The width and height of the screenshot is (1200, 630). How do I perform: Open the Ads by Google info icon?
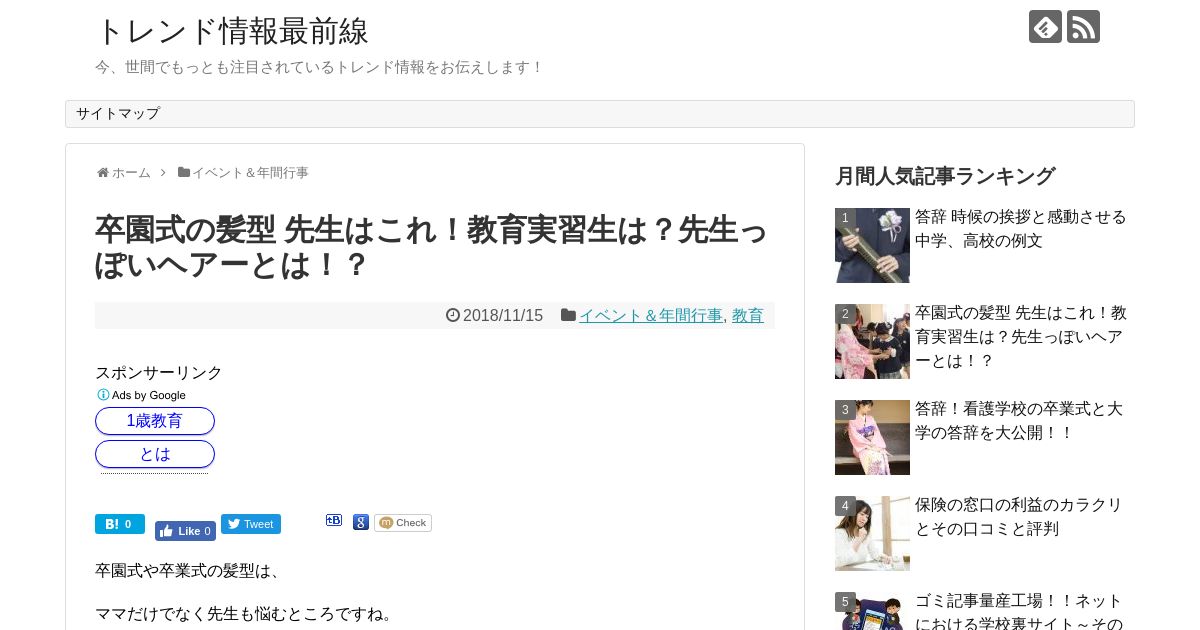[103, 395]
